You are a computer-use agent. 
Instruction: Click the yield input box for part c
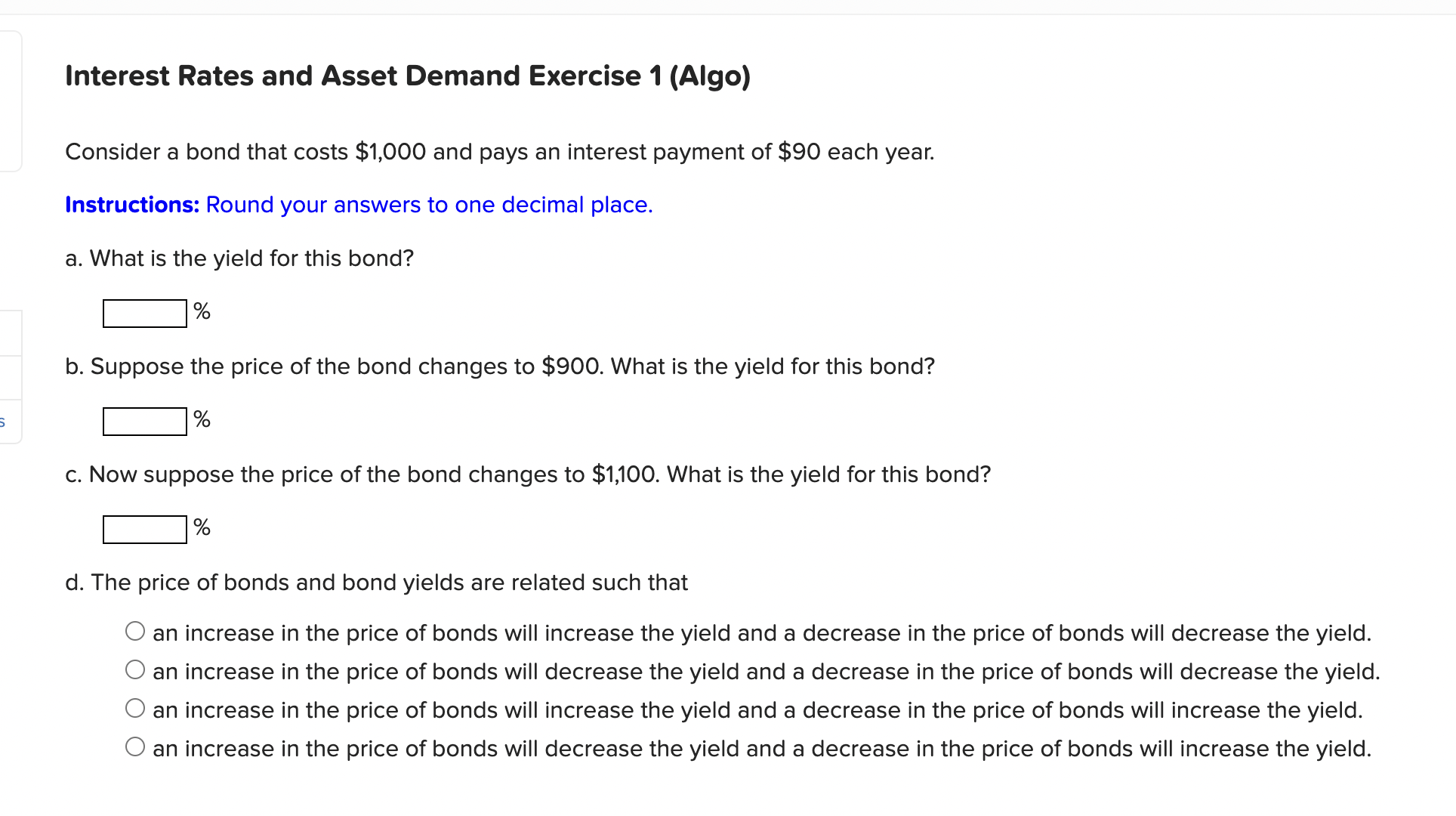tap(143, 529)
